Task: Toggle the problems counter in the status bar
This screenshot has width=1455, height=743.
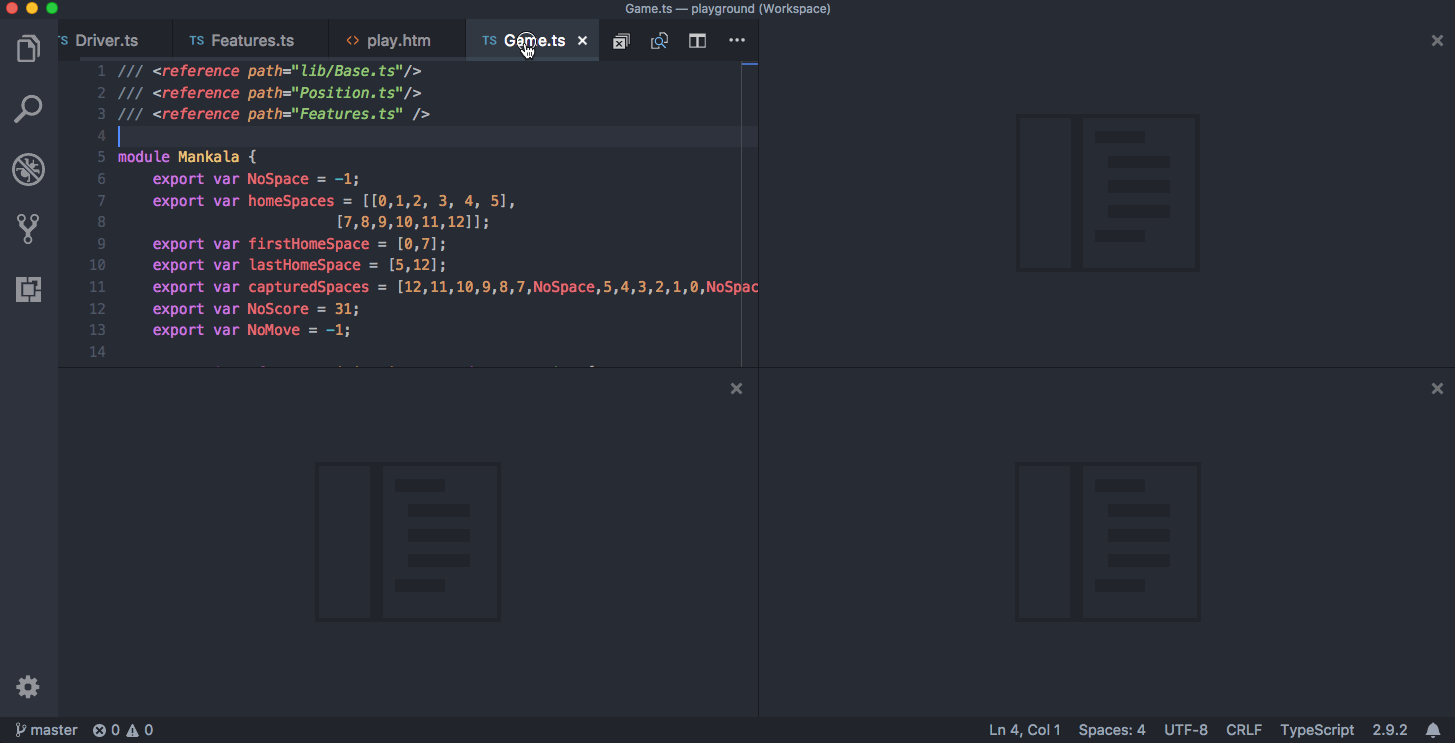Action: (104, 729)
